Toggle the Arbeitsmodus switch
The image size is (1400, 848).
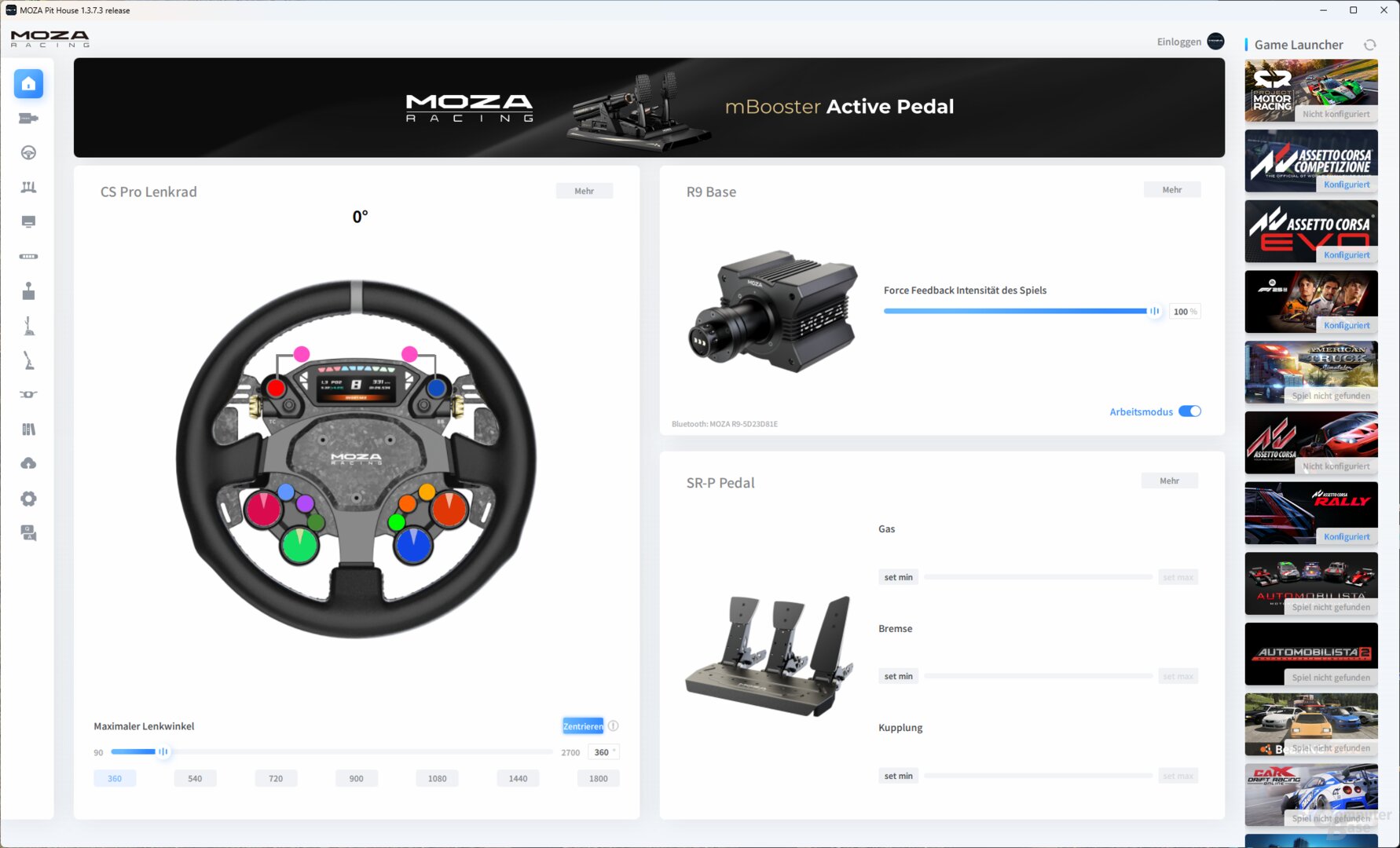tap(1189, 411)
